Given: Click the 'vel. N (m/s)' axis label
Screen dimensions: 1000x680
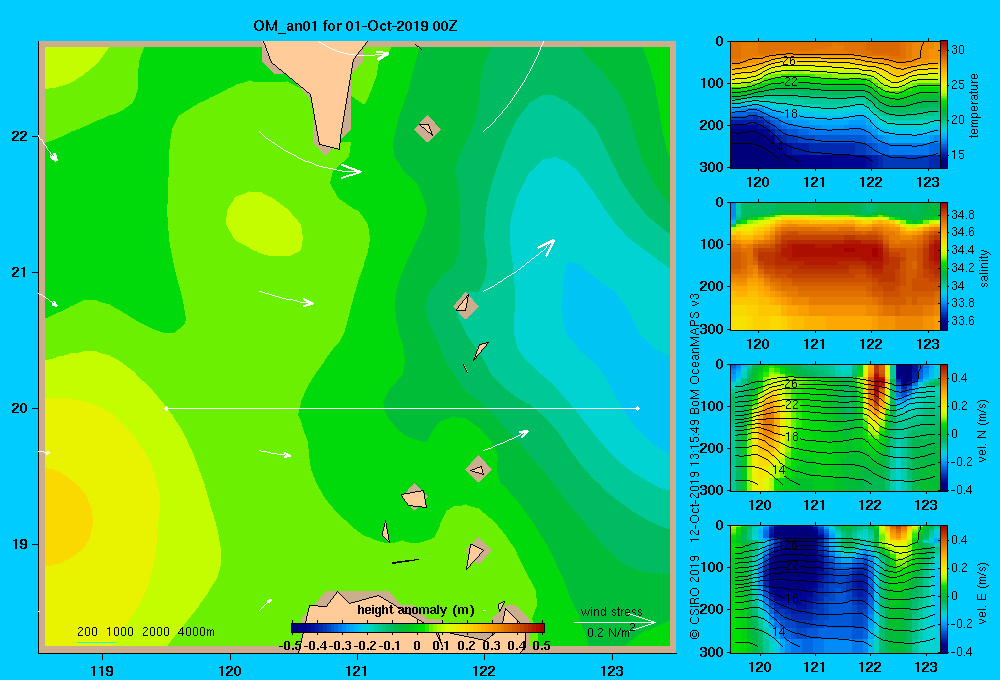Looking at the screenshot, I should point(982,431).
